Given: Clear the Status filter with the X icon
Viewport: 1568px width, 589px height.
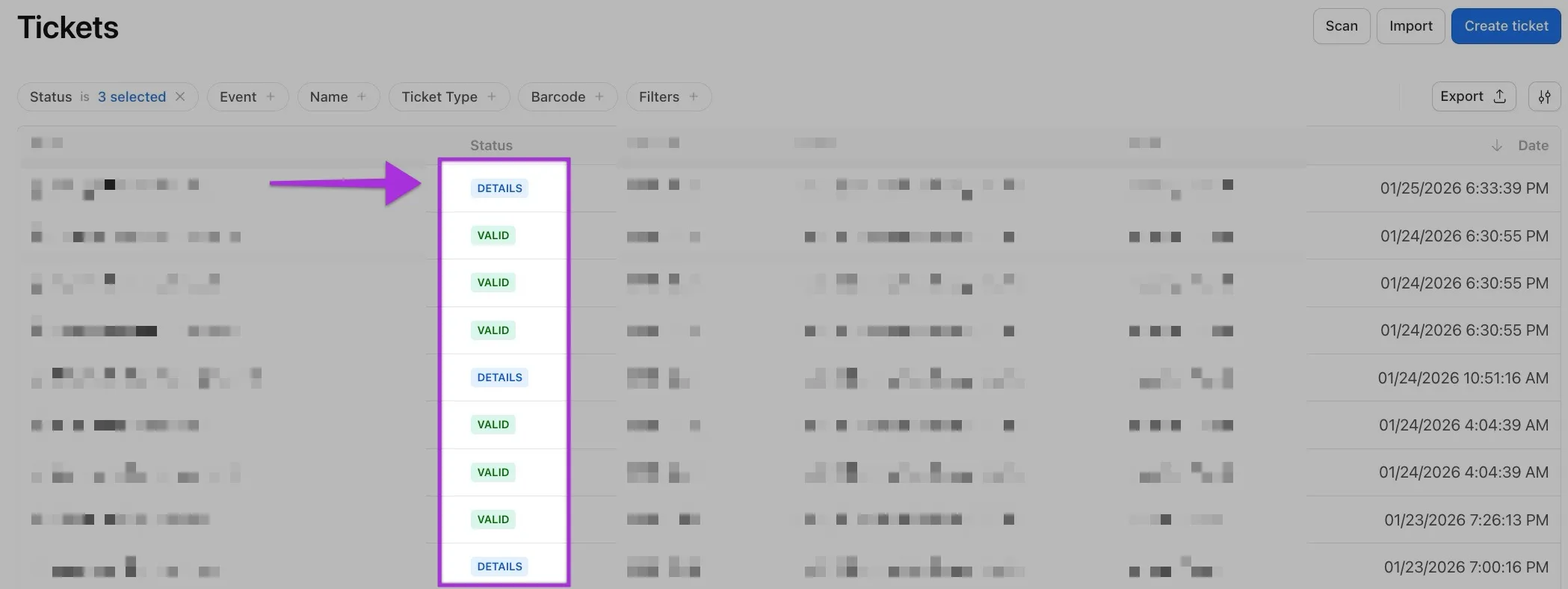Looking at the screenshot, I should point(180,96).
